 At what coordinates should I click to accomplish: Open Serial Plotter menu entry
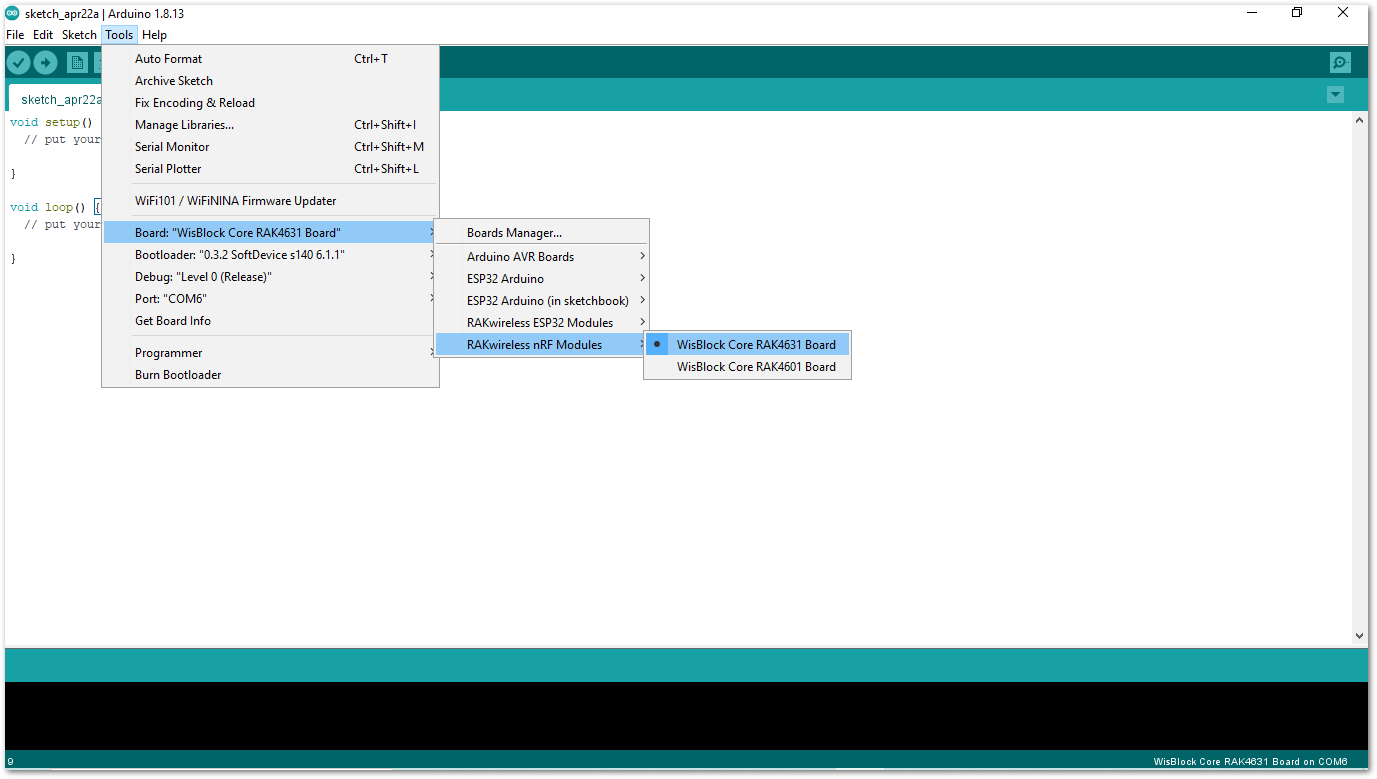(270, 169)
